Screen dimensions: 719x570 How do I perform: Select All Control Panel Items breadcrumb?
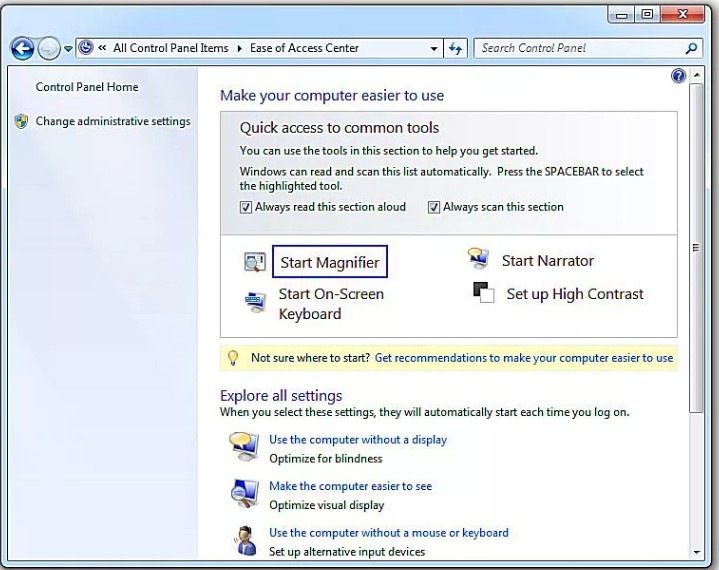tap(171, 48)
